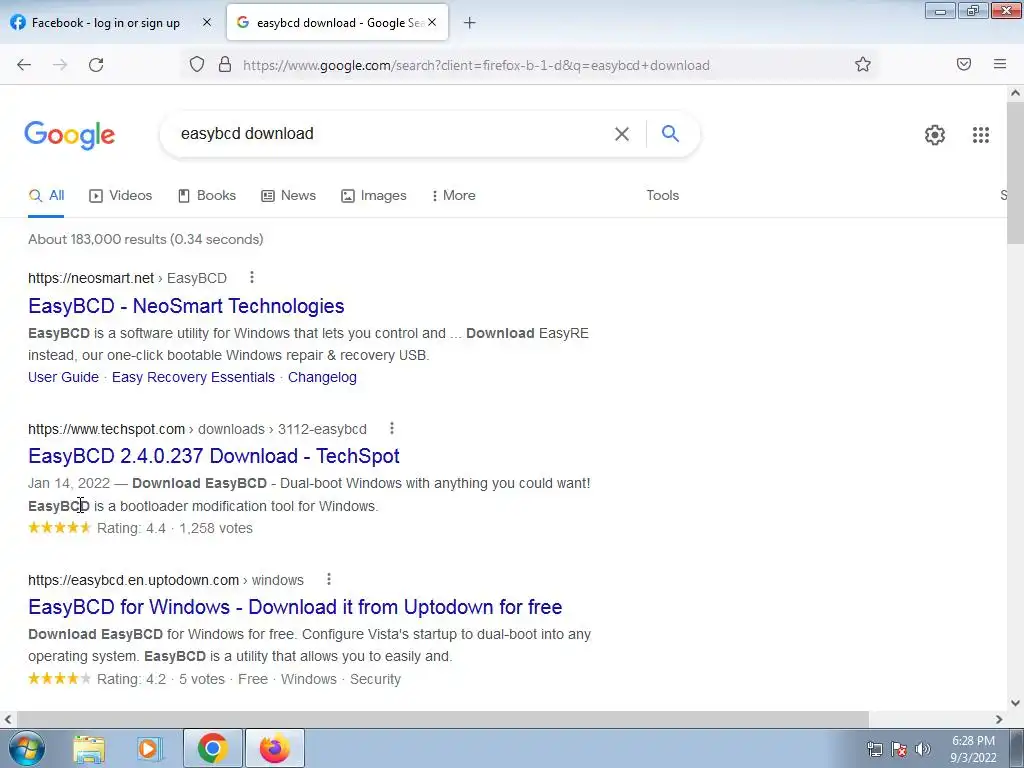Open the Action Center flag icon
1024x768 pixels.
pyautogui.click(x=899, y=749)
